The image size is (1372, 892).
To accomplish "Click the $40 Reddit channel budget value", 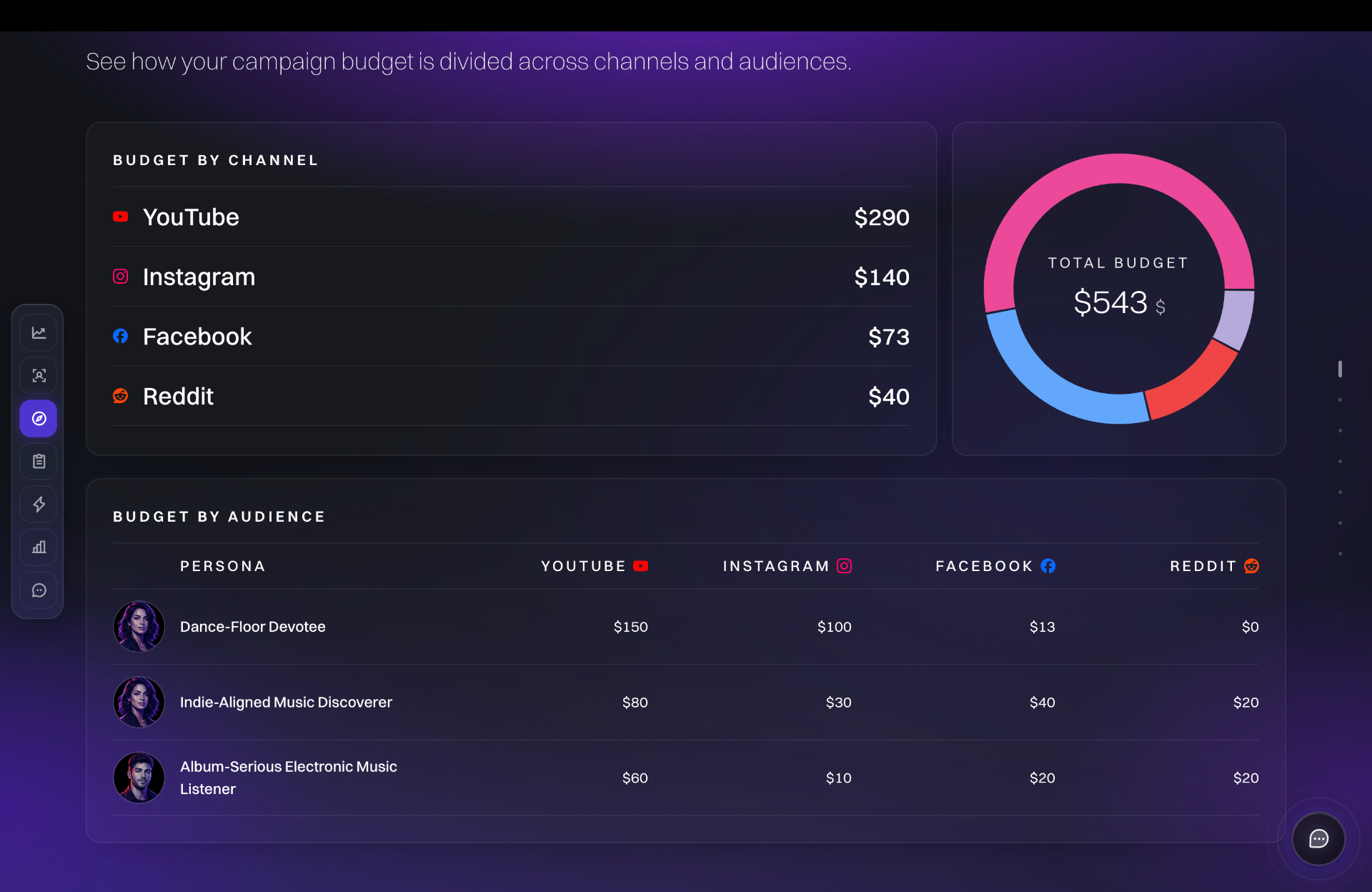I will (x=889, y=397).
